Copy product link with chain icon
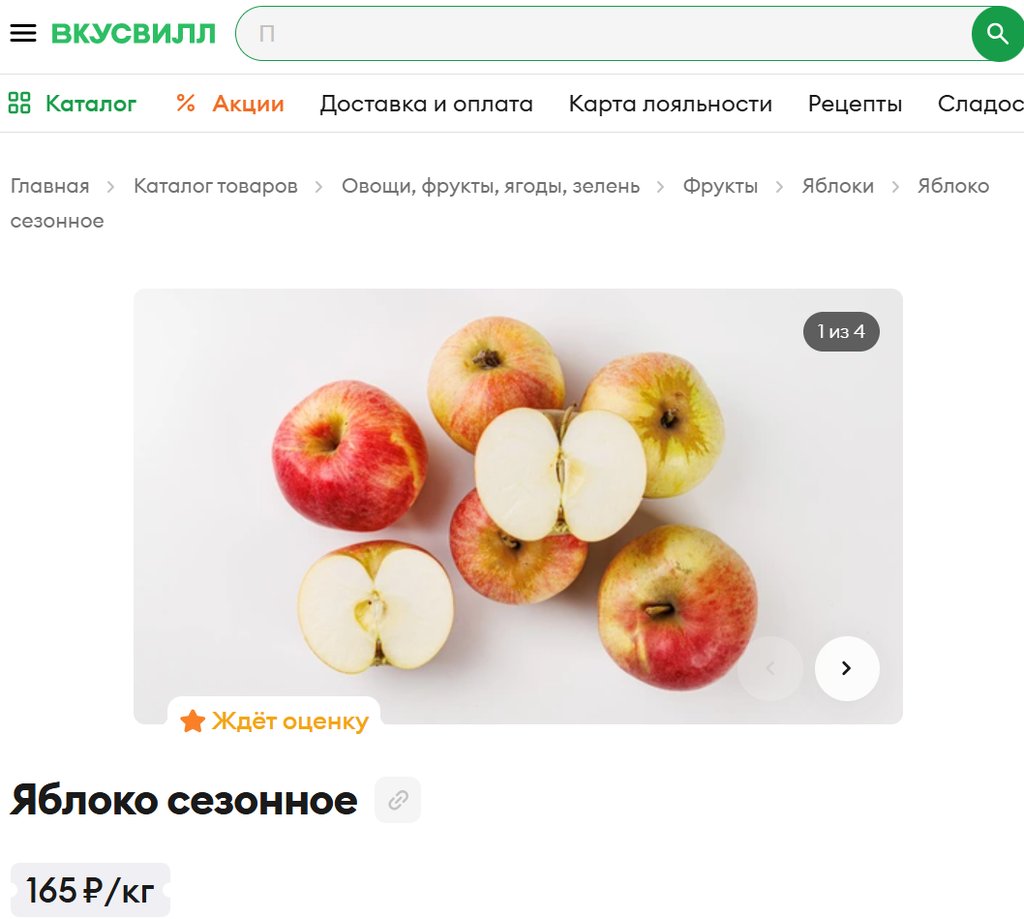This screenshot has height=919, width=1024. (x=398, y=799)
